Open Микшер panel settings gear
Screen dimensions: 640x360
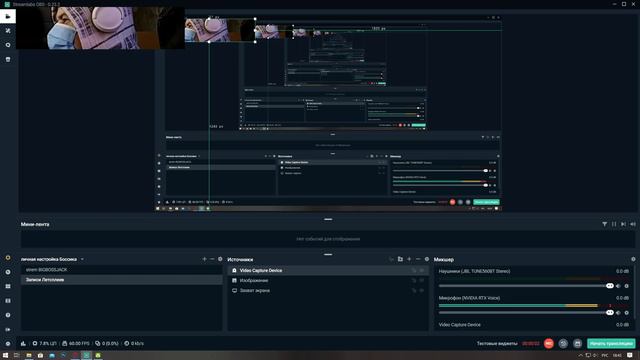pos(633,259)
